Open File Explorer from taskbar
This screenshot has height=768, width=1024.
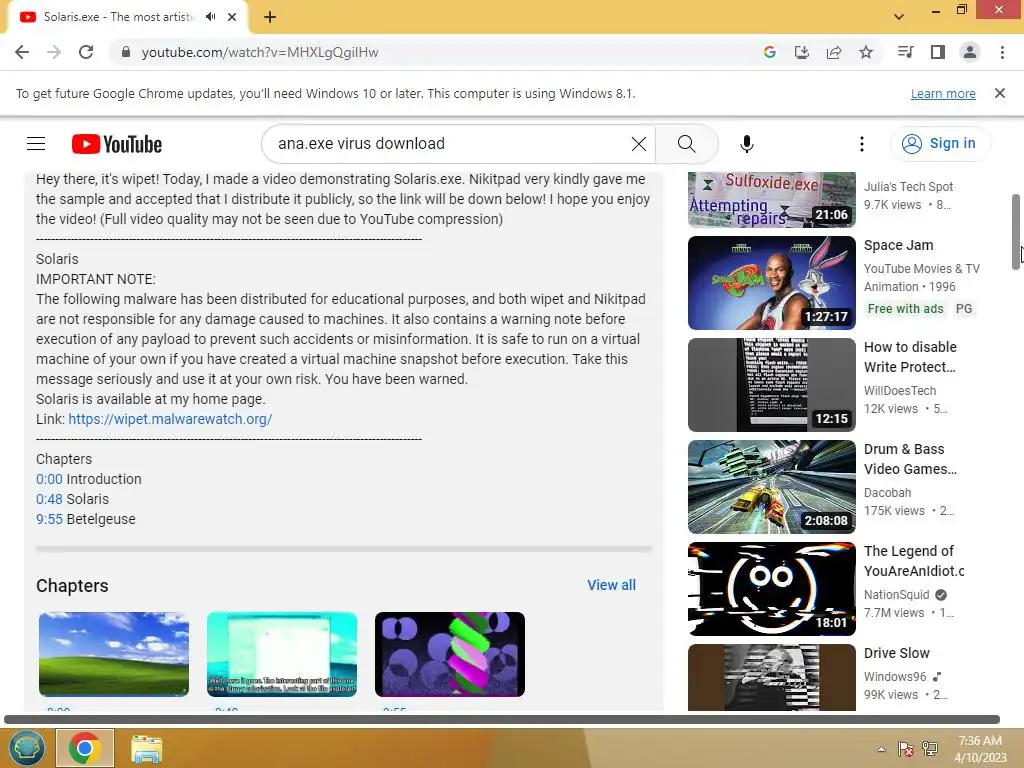tap(146, 748)
